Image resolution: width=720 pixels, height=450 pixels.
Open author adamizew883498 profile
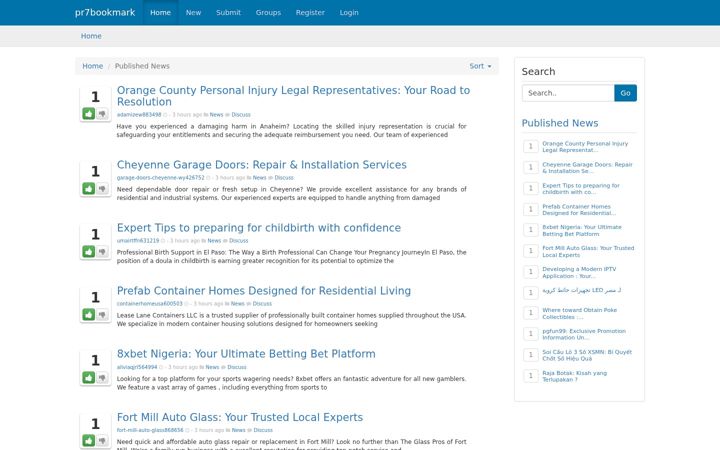(139, 115)
